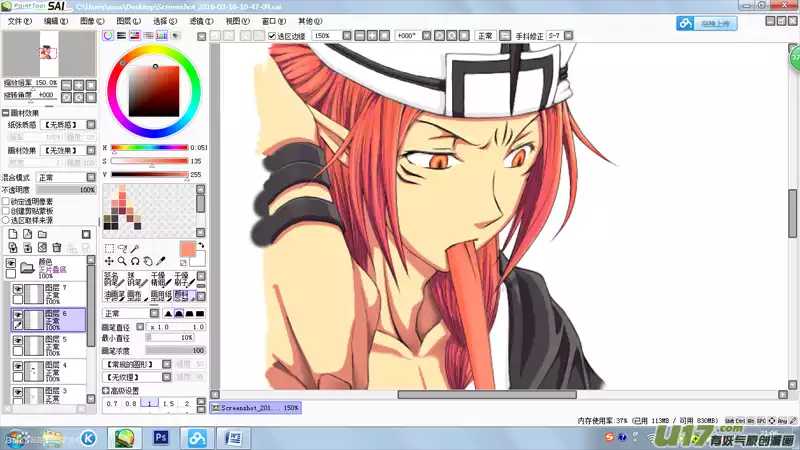Toggle the color mixer panel icon
This screenshot has height=450, width=800.
(x=148, y=35)
